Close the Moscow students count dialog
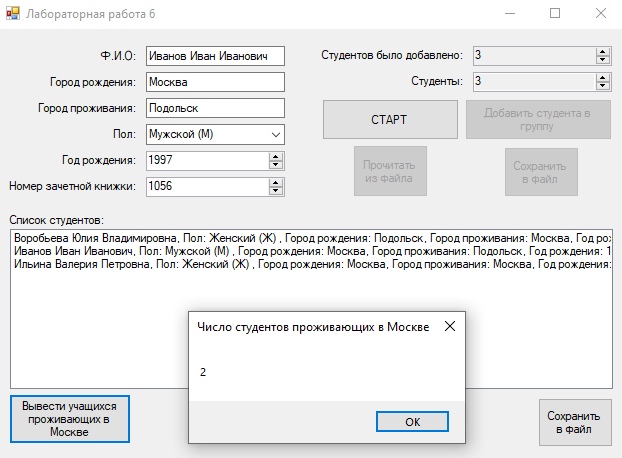 [449, 326]
